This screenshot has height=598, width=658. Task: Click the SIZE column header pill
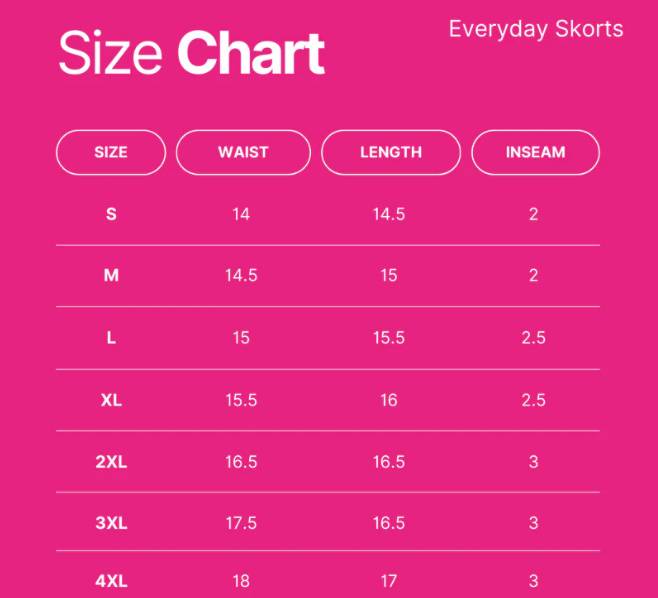pyautogui.click(x=111, y=153)
